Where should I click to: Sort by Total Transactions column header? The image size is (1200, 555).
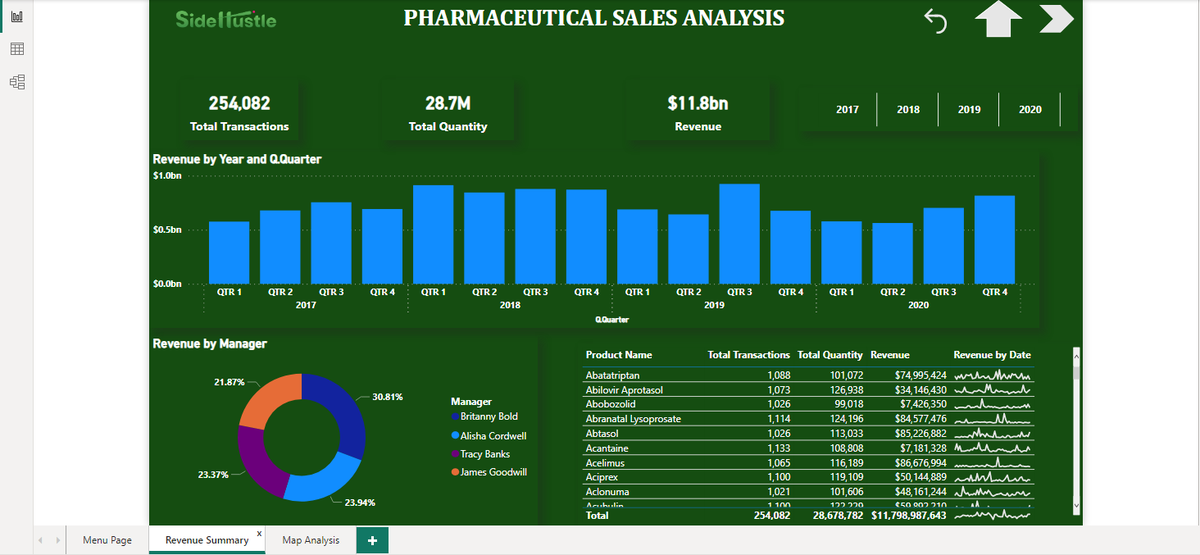coord(748,355)
